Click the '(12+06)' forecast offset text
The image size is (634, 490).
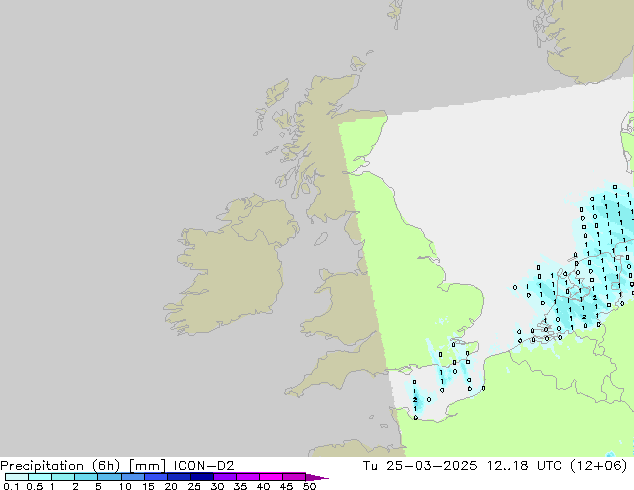click(599, 466)
